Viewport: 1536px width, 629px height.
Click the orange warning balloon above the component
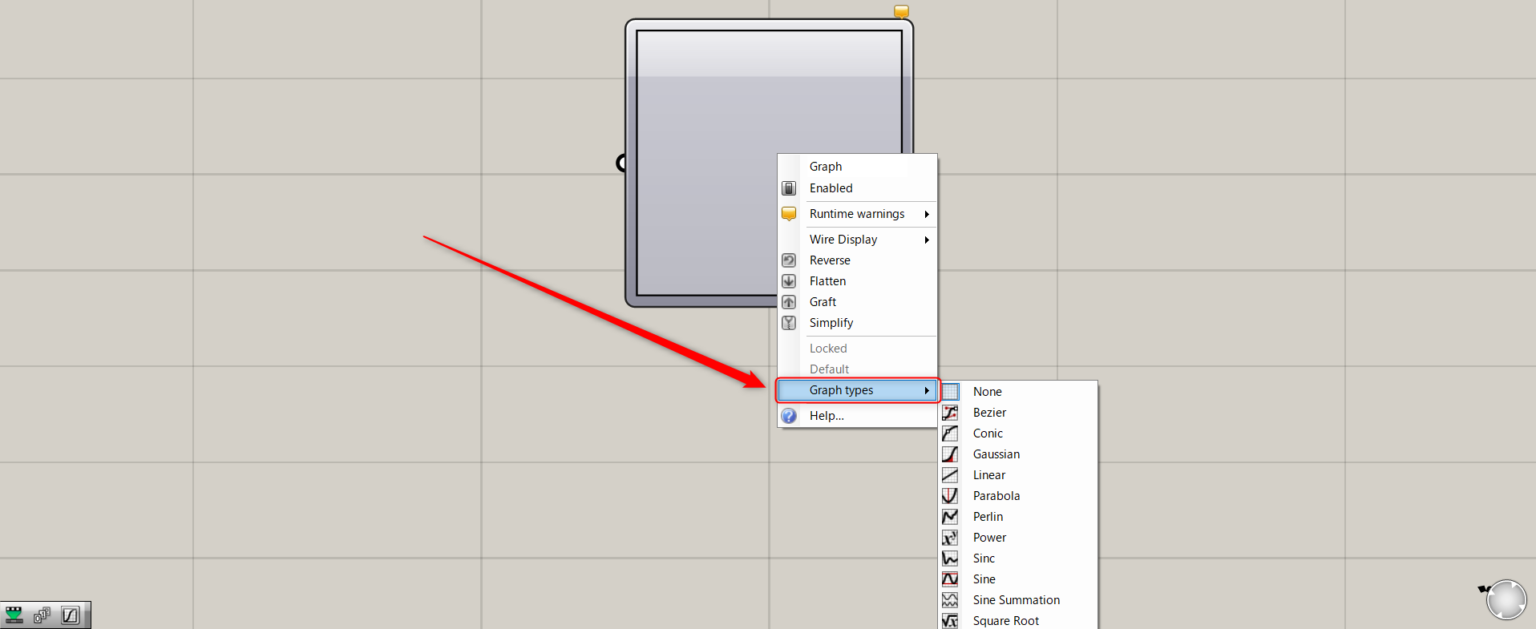pos(901,12)
